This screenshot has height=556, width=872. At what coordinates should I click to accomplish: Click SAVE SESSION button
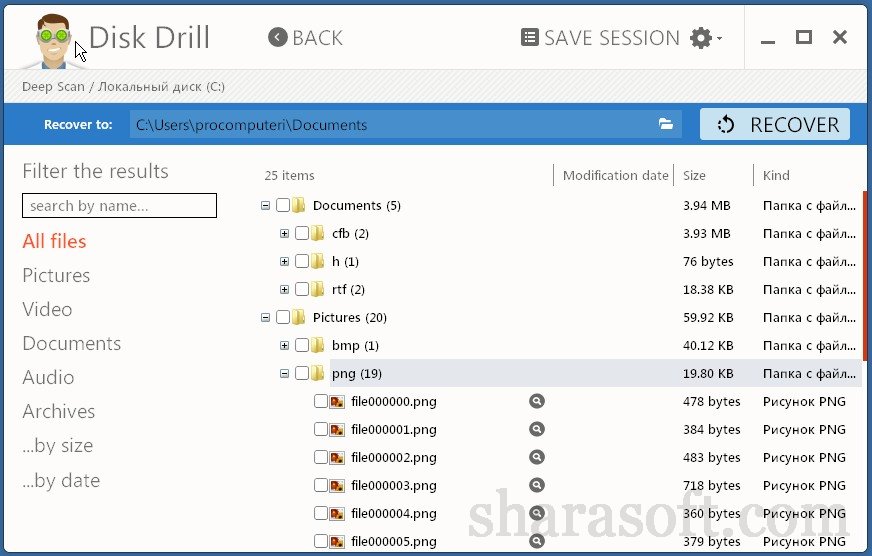pos(600,38)
